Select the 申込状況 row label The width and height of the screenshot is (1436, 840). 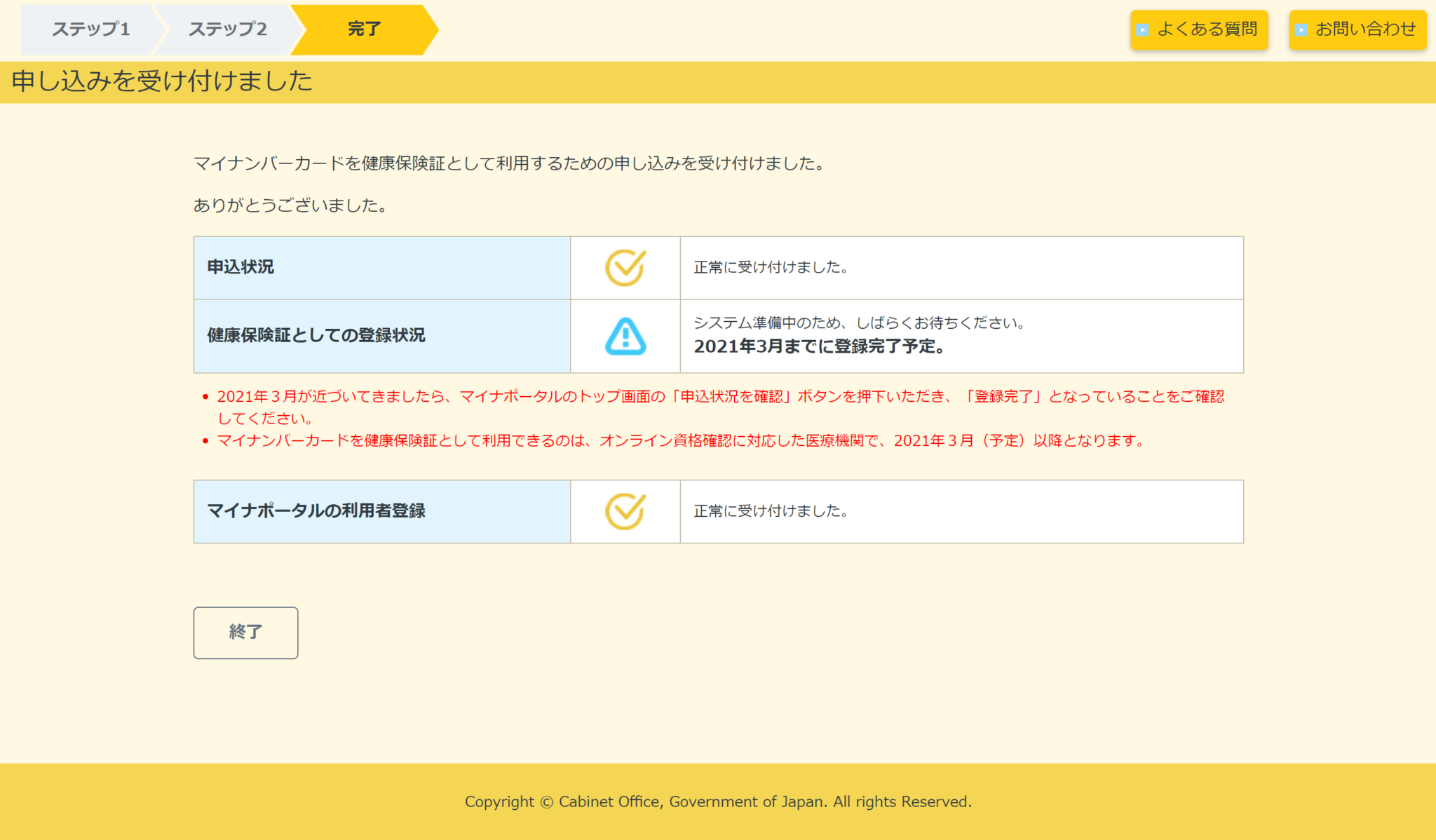click(241, 267)
